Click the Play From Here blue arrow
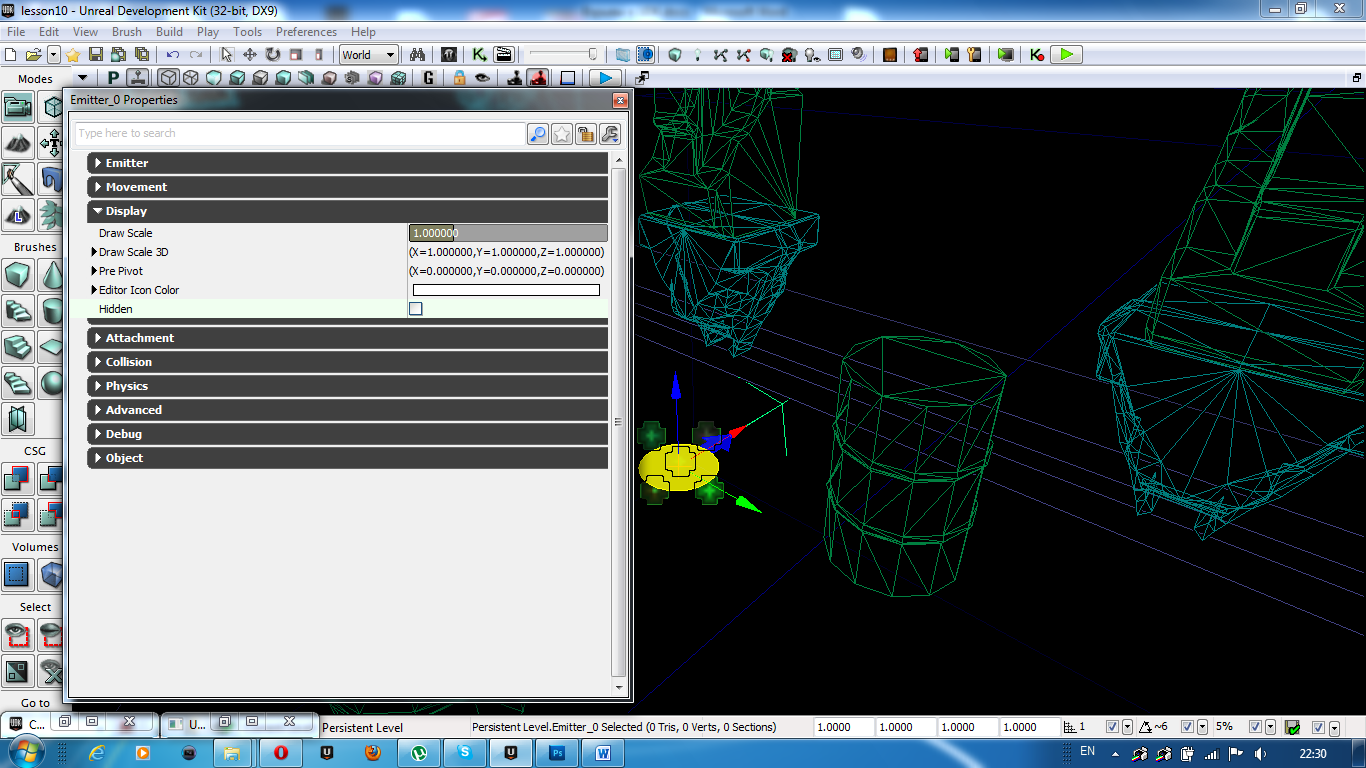Viewport: 1366px width, 768px height. click(603, 78)
